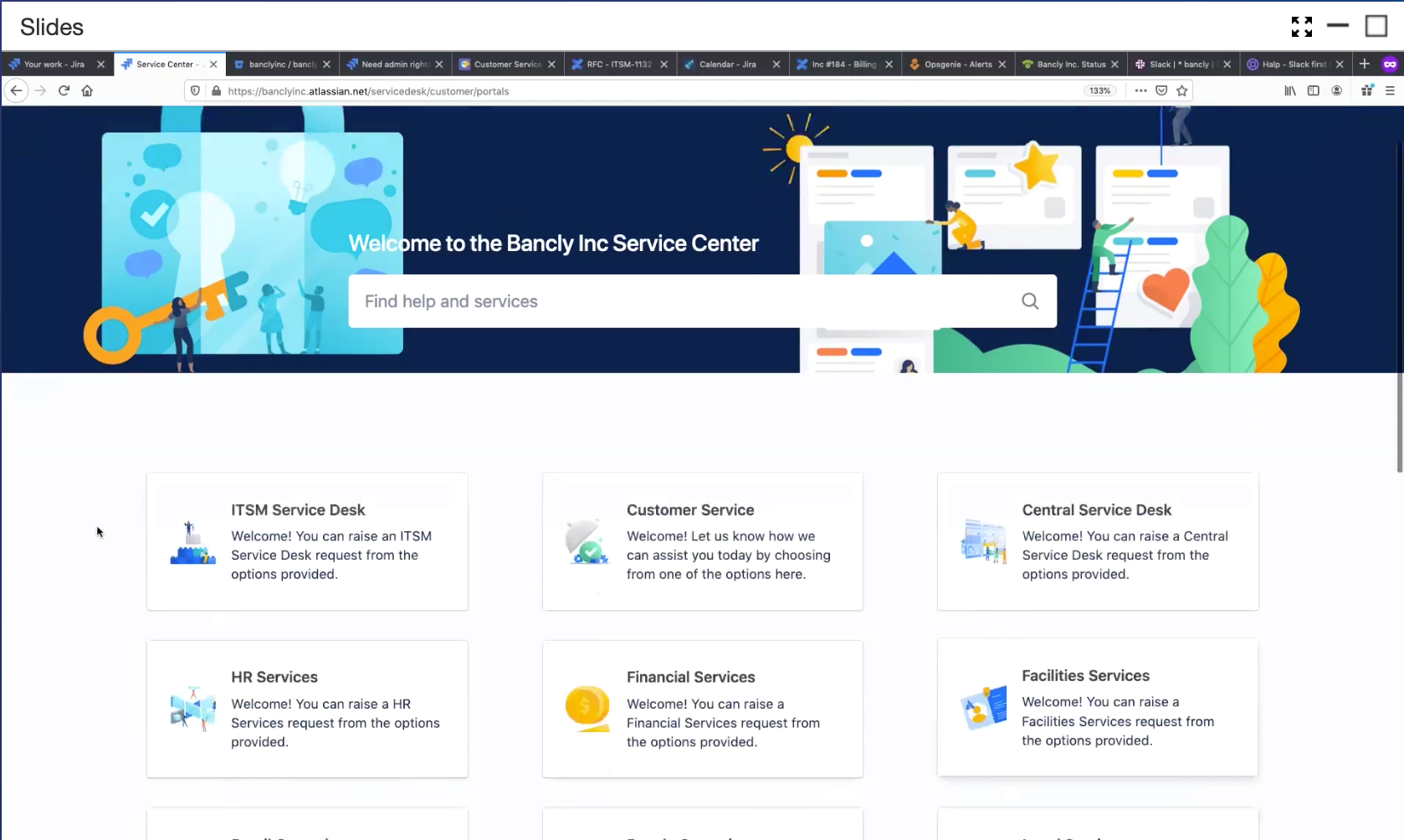Switch to the 'RFC - ITSM-1132' tab
Screen dimensions: 1404x840
[x=618, y=64]
